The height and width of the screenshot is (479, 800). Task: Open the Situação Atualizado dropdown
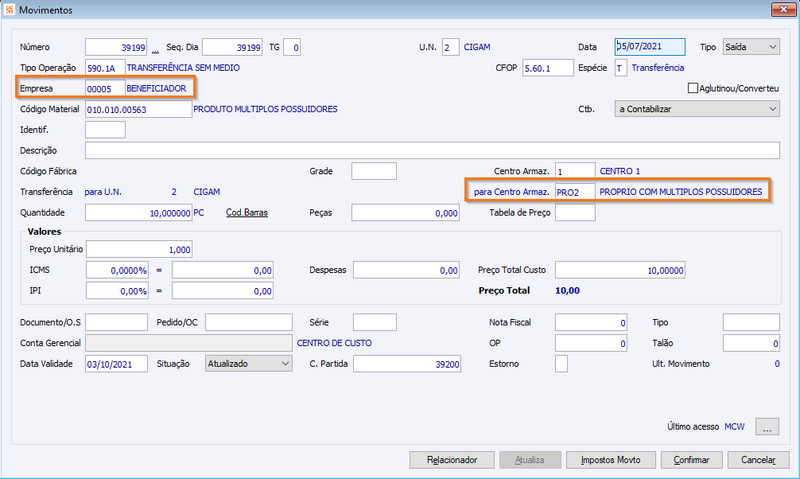248,364
